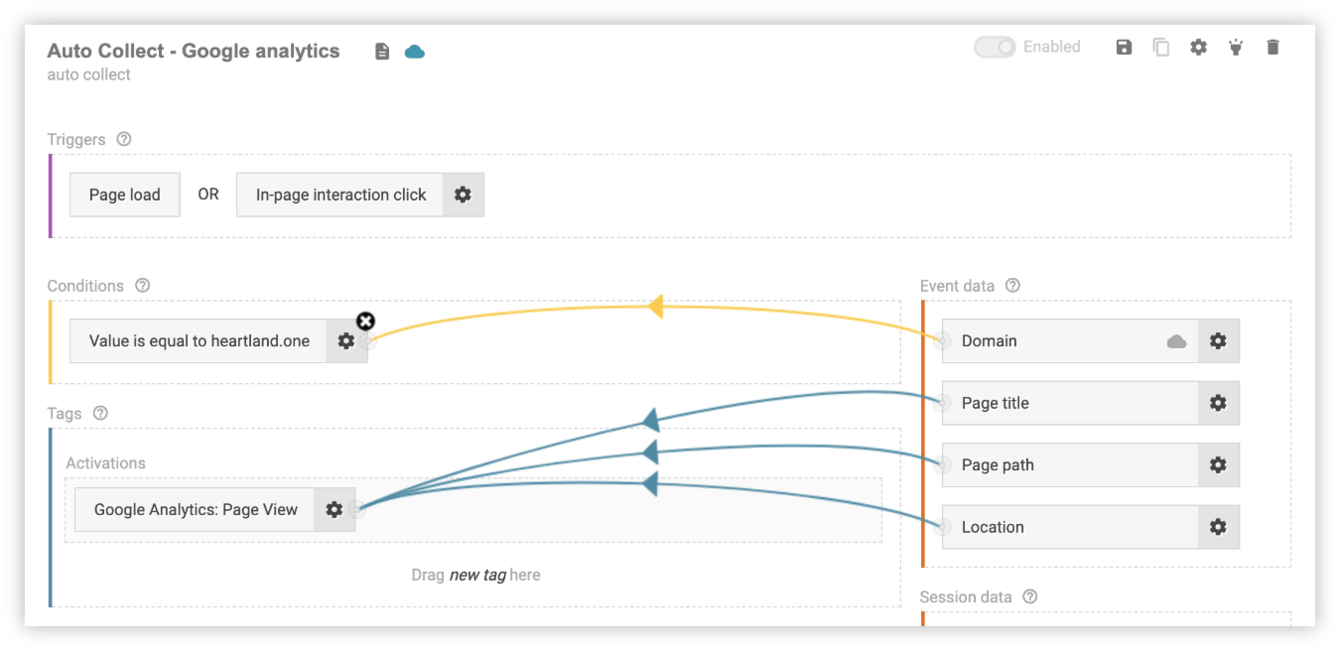The width and height of the screenshot is (1340, 651).
Task: Open gear for heartland.one condition
Action: [x=346, y=341]
